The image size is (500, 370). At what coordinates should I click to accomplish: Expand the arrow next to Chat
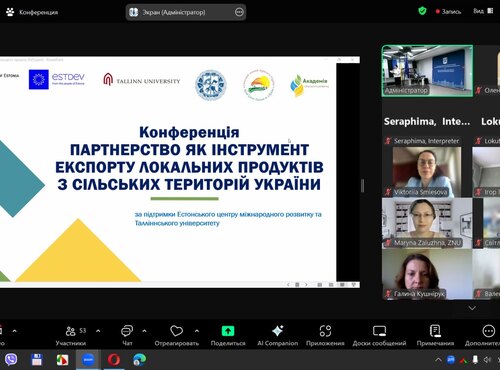(x=144, y=331)
